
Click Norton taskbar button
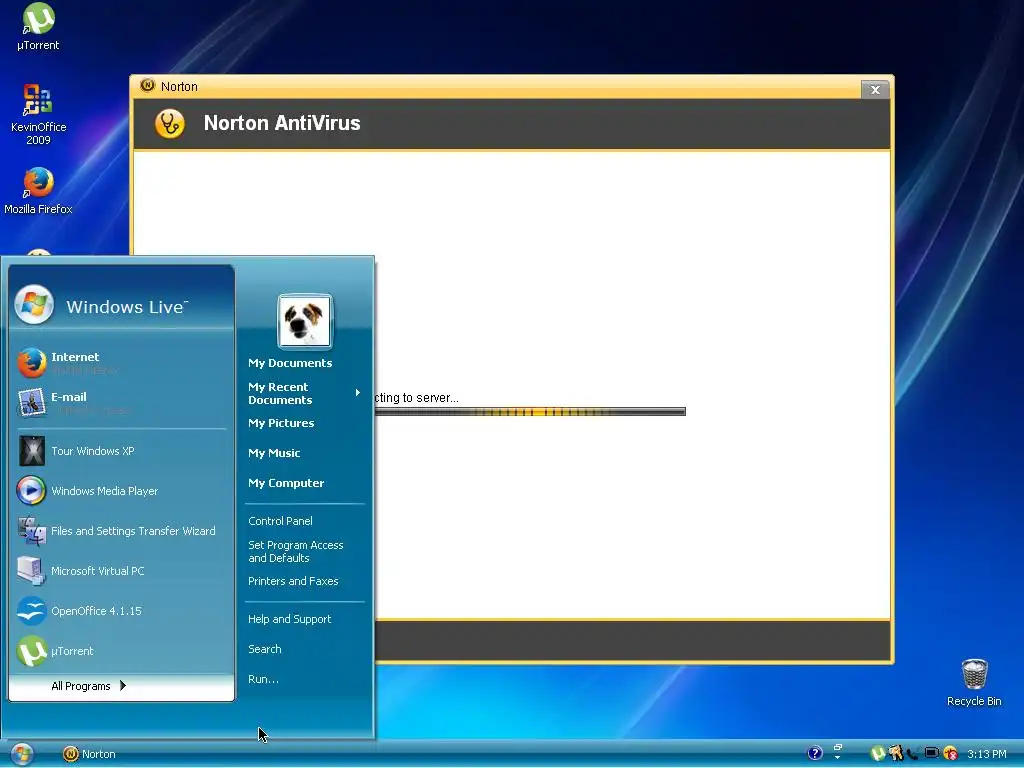point(89,754)
